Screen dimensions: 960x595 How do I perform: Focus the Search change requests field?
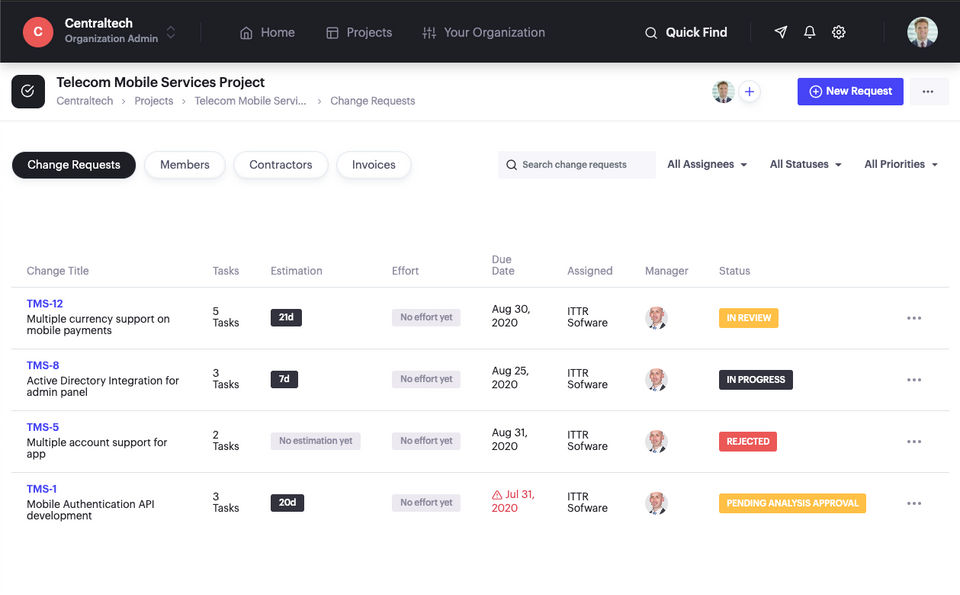coord(577,165)
